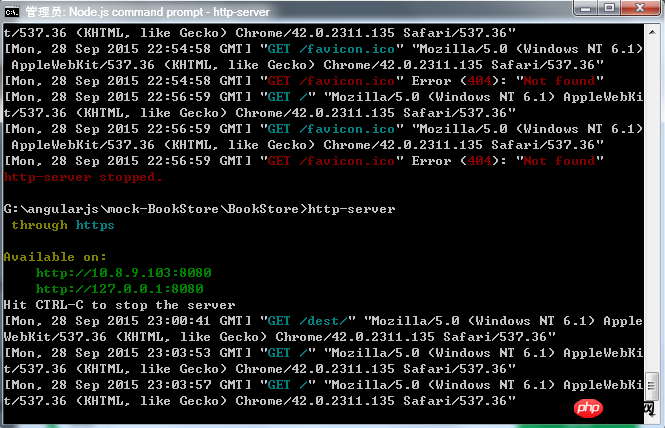Click the http://10.8.9.103:8080 address
Image resolution: width=665 pixels, height=428 pixels.
click(123, 273)
